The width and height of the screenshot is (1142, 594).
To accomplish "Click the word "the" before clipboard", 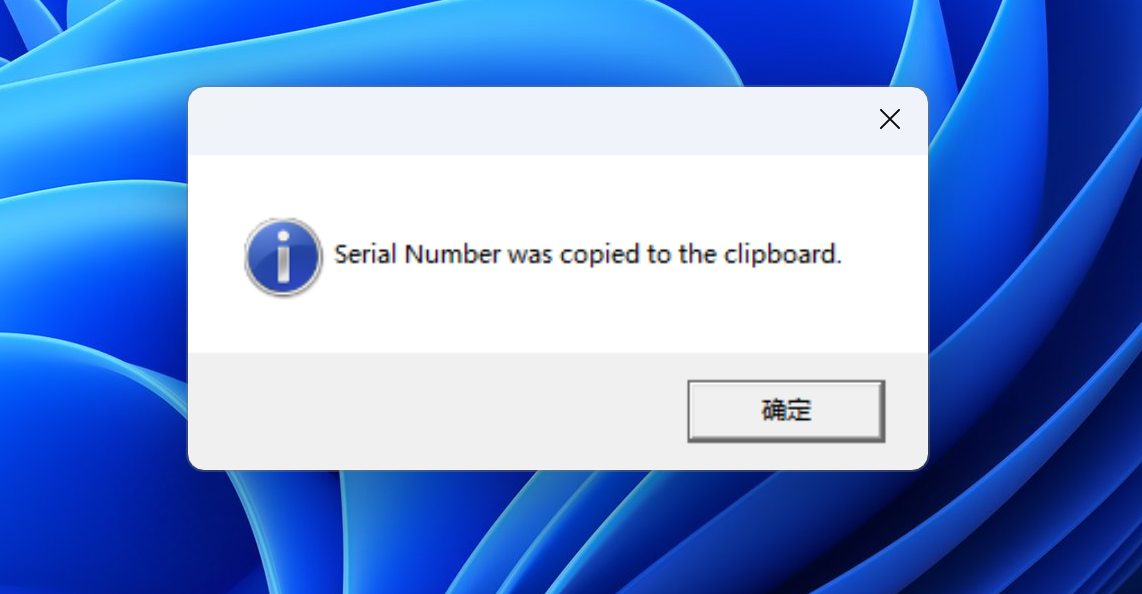I will point(698,254).
